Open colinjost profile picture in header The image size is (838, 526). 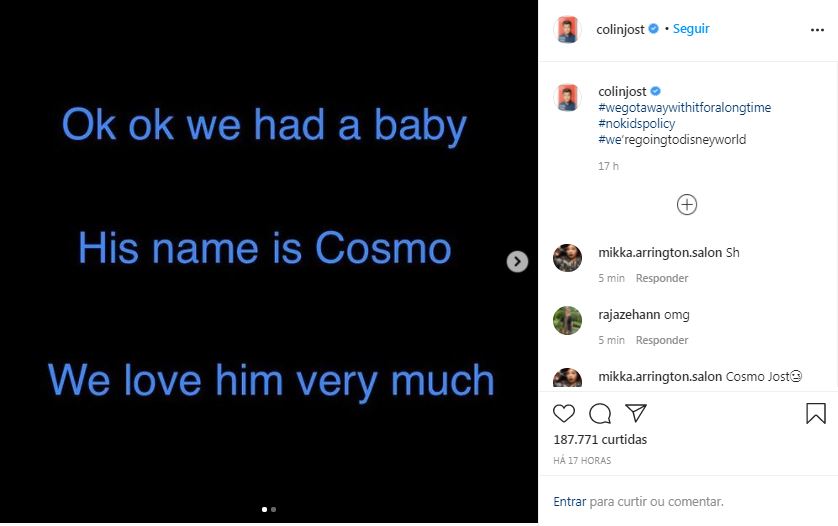tap(567, 29)
